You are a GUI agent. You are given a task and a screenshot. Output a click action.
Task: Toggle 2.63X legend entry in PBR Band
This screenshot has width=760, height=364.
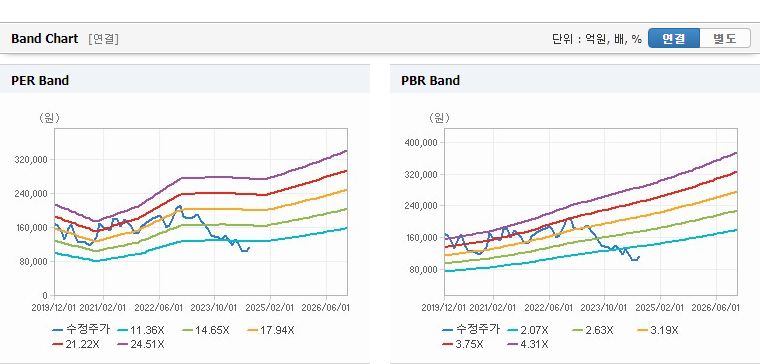(x=593, y=331)
